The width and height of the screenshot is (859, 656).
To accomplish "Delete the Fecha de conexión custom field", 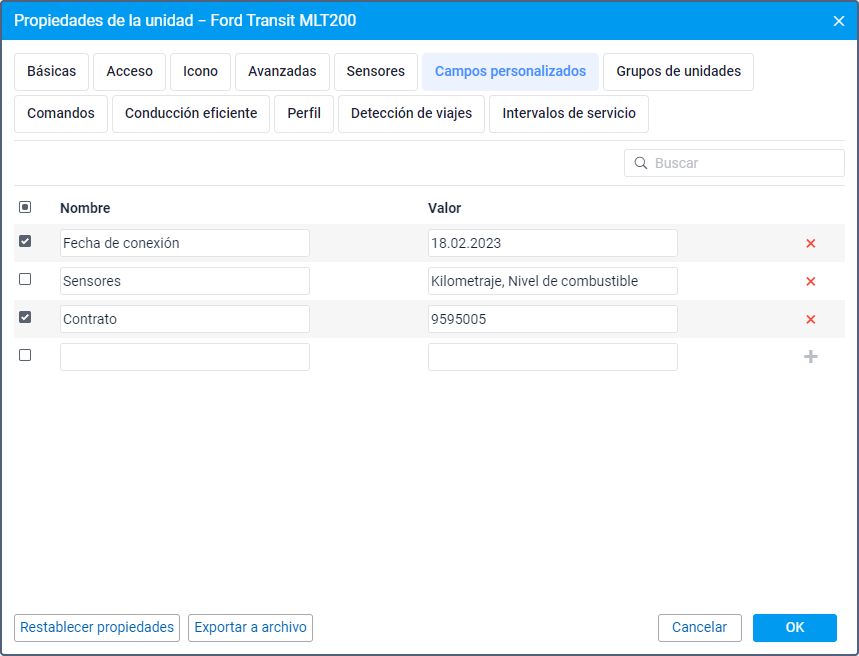I will (x=810, y=243).
